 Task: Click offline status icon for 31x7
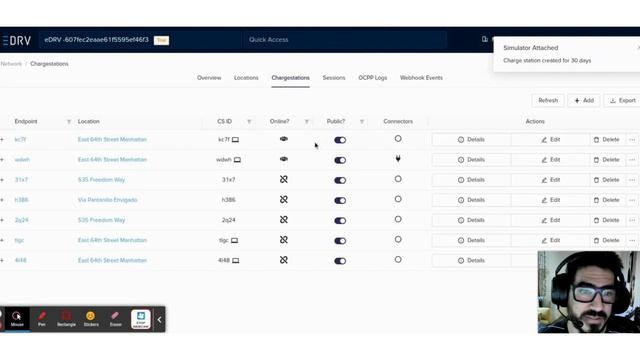(x=284, y=179)
